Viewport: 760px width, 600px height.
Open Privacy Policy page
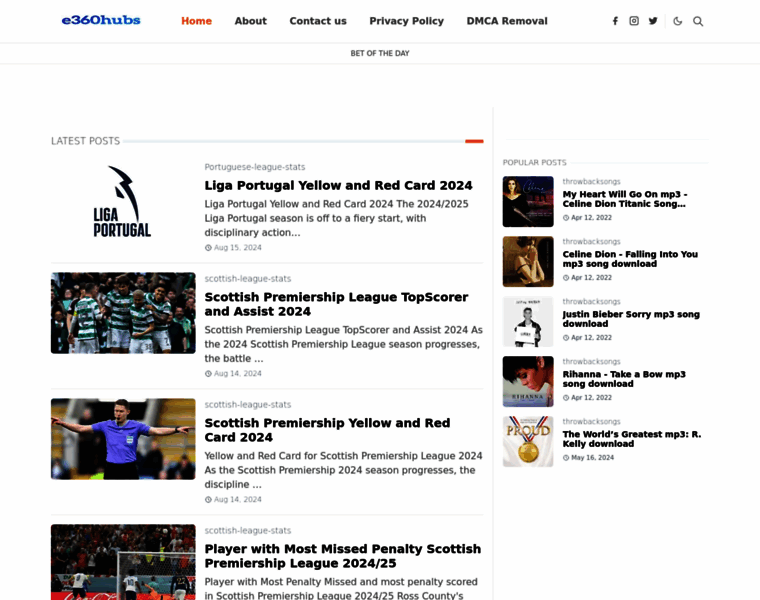pyautogui.click(x=407, y=21)
